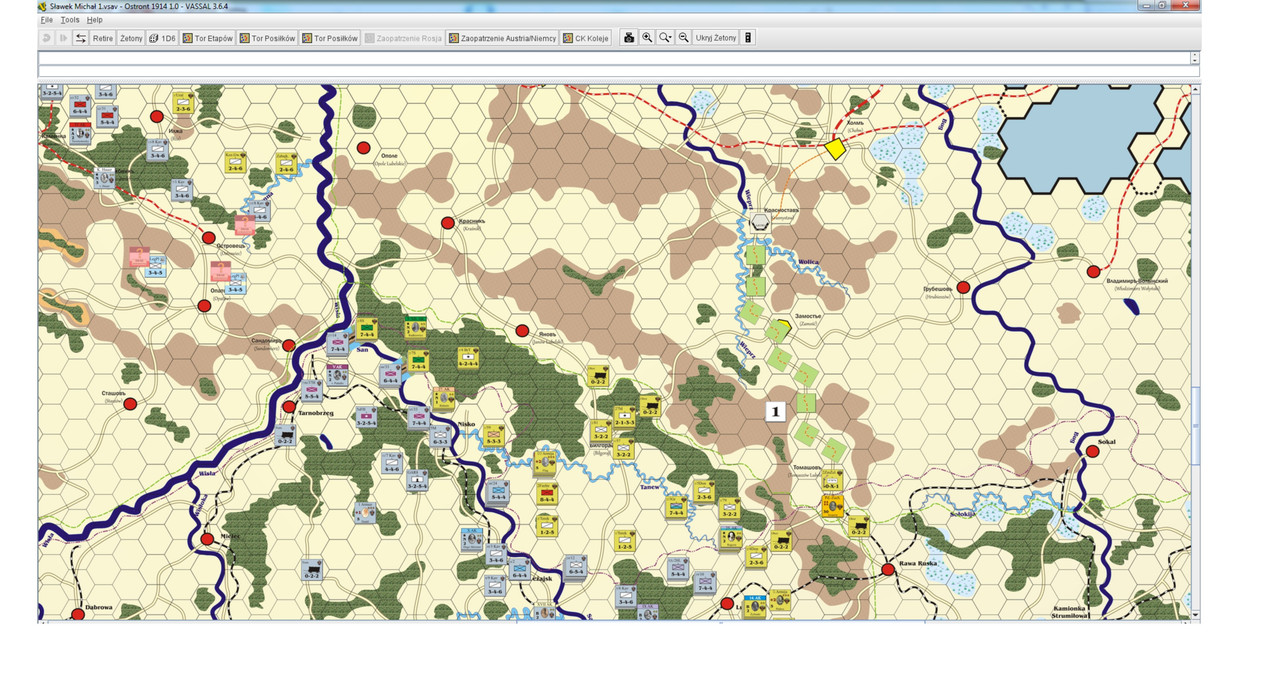Click the Янов red city dot

coord(522,330)
